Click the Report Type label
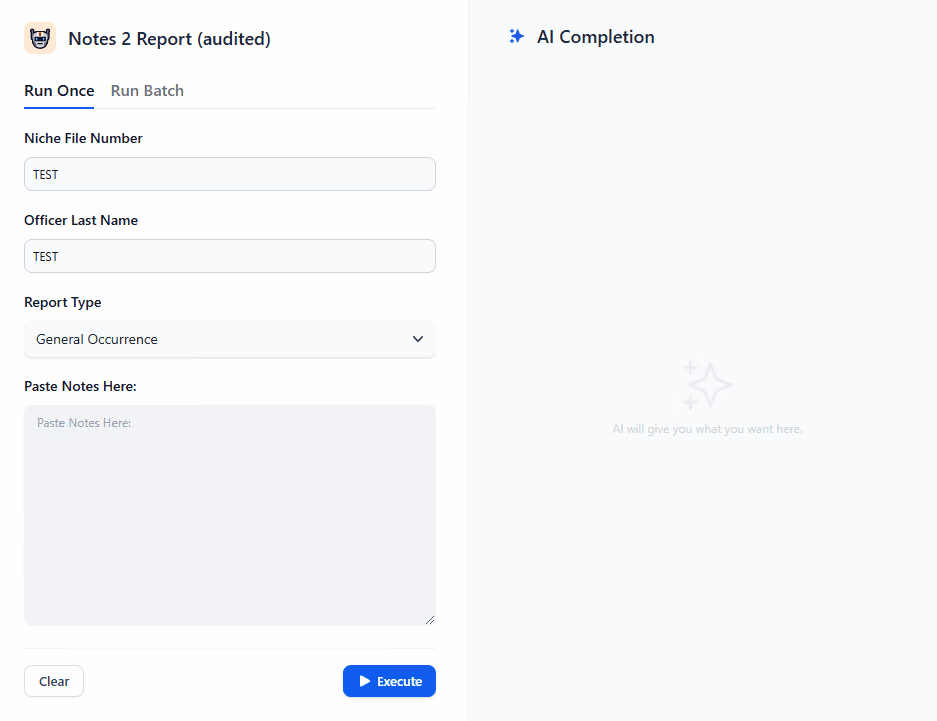937x721 pixels. pyautogui.click(x=63, y=302)
